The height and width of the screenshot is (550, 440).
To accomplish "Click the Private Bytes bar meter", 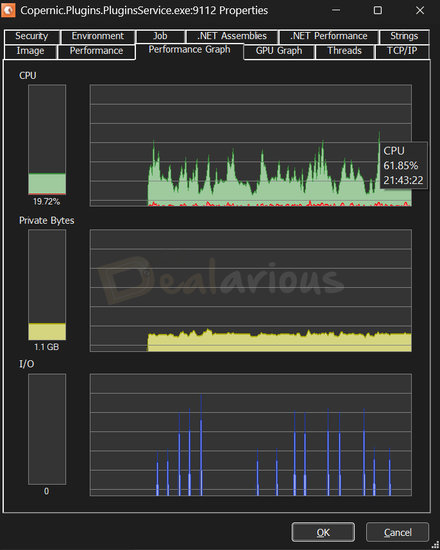I will click(47, 285).
